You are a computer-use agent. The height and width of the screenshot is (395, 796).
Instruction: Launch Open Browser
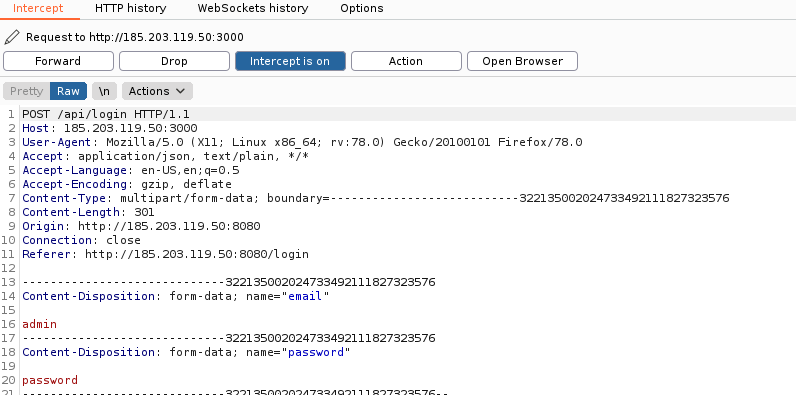522,61
